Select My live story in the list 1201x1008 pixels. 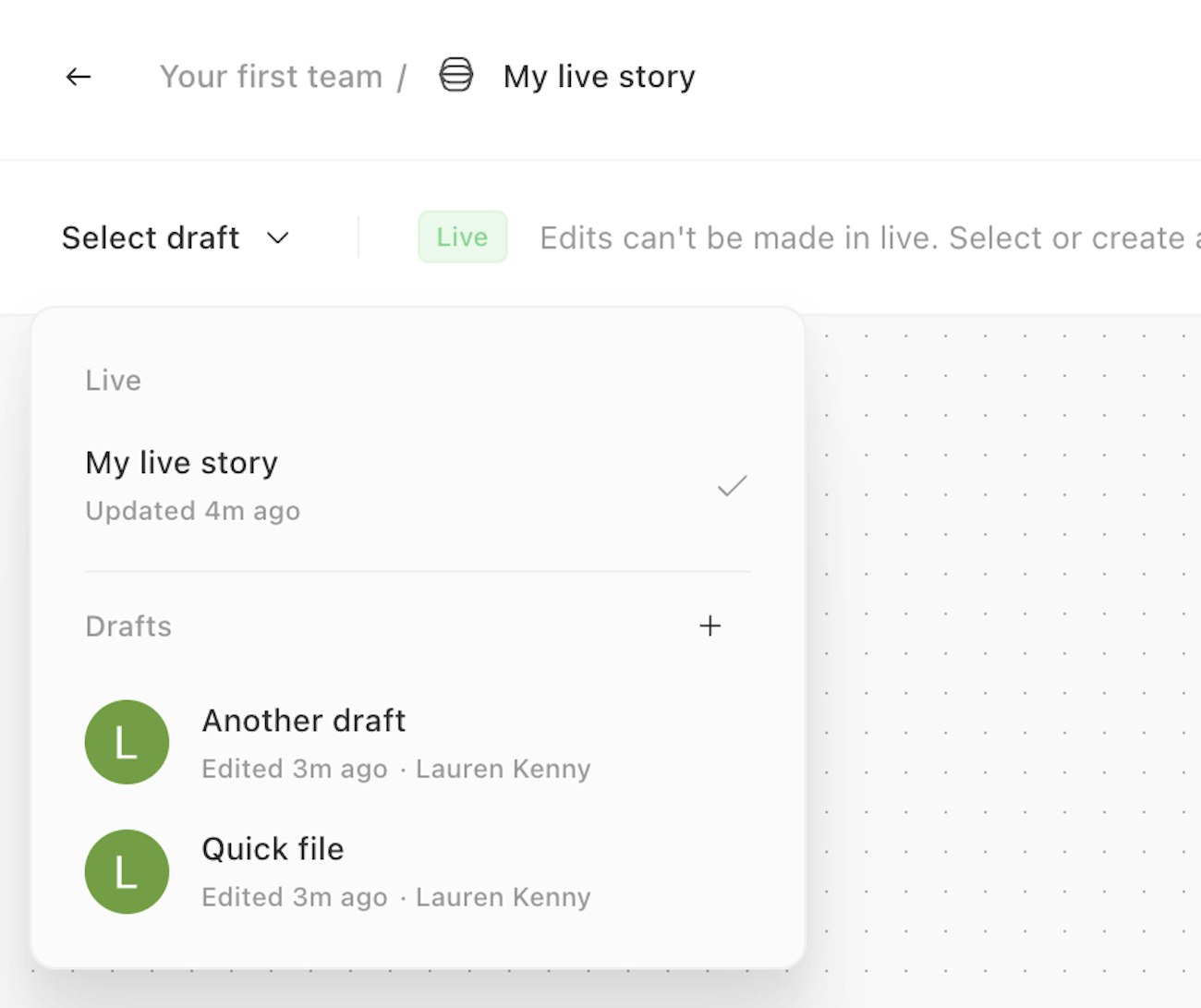pyautogui.click(x=182, y=463)
